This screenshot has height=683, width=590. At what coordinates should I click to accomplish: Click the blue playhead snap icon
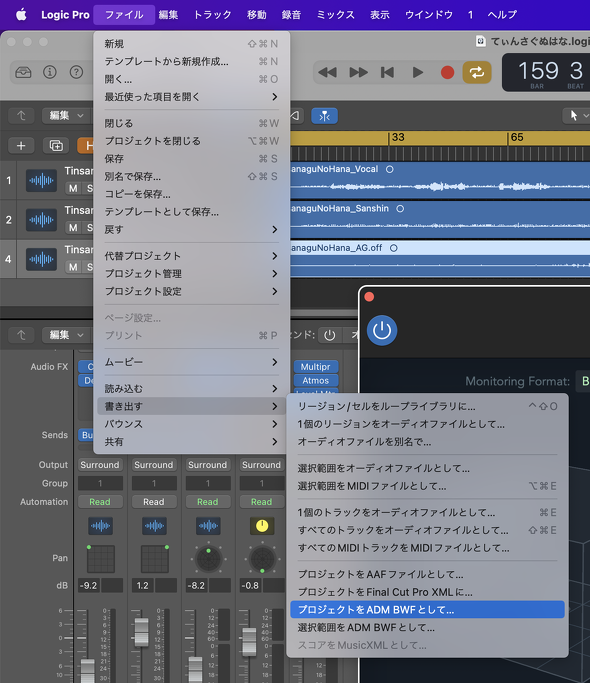pos(324,116)
